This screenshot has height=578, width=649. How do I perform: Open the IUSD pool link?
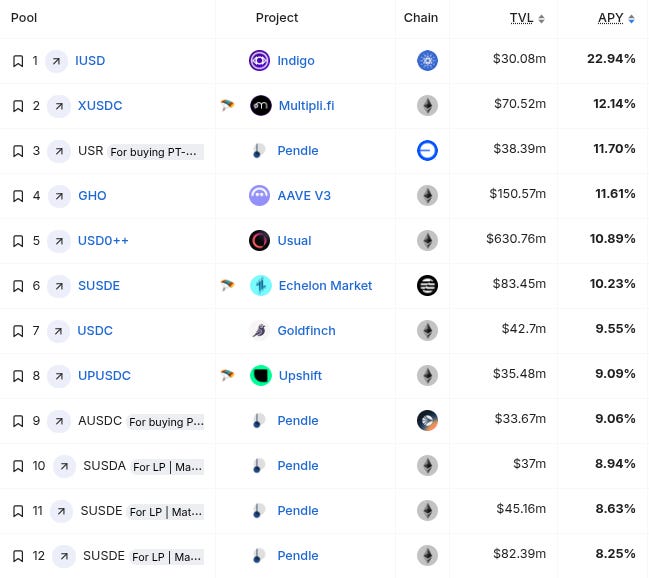coord(90,61)
